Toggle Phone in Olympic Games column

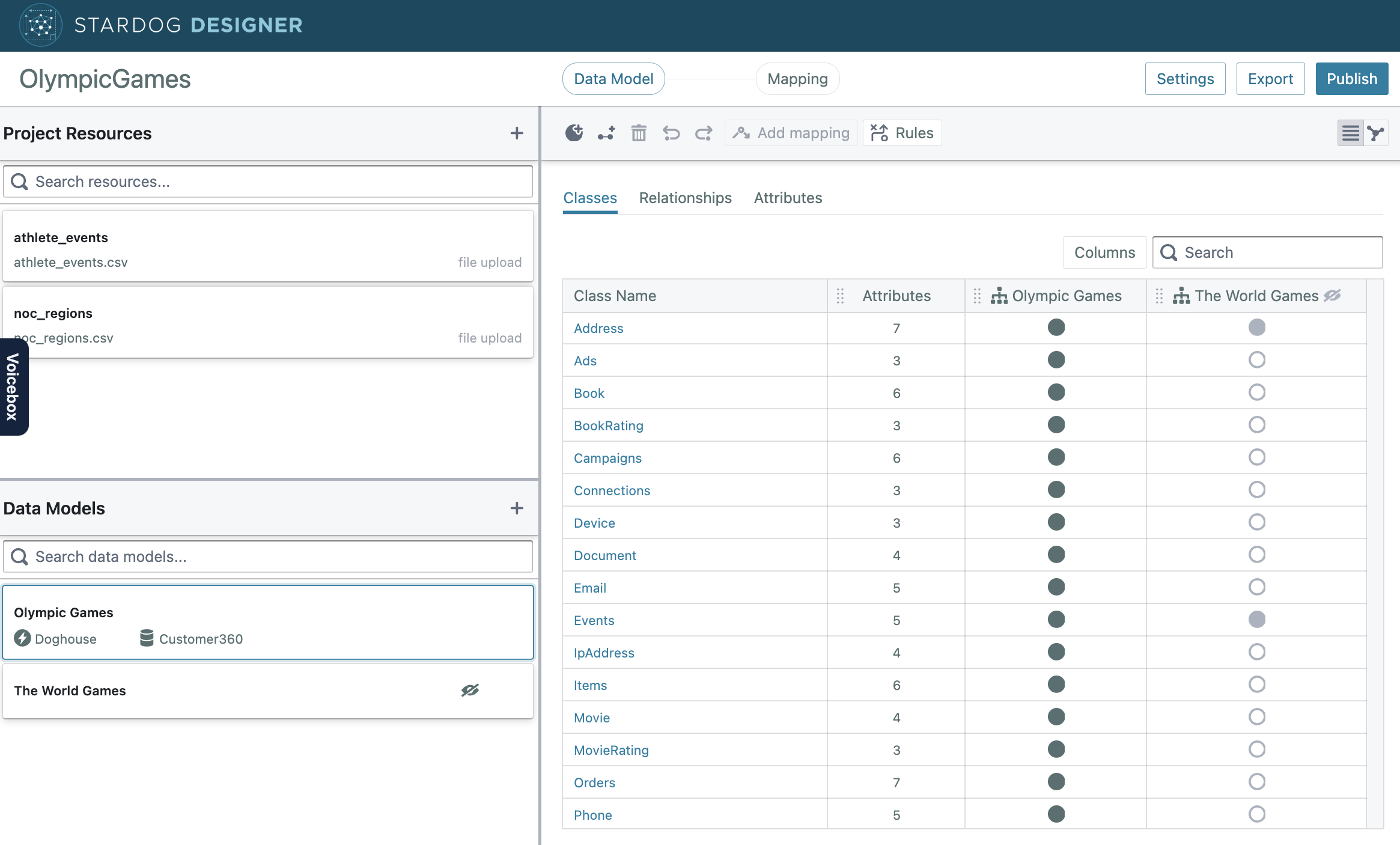click(x=1056, y=814)
